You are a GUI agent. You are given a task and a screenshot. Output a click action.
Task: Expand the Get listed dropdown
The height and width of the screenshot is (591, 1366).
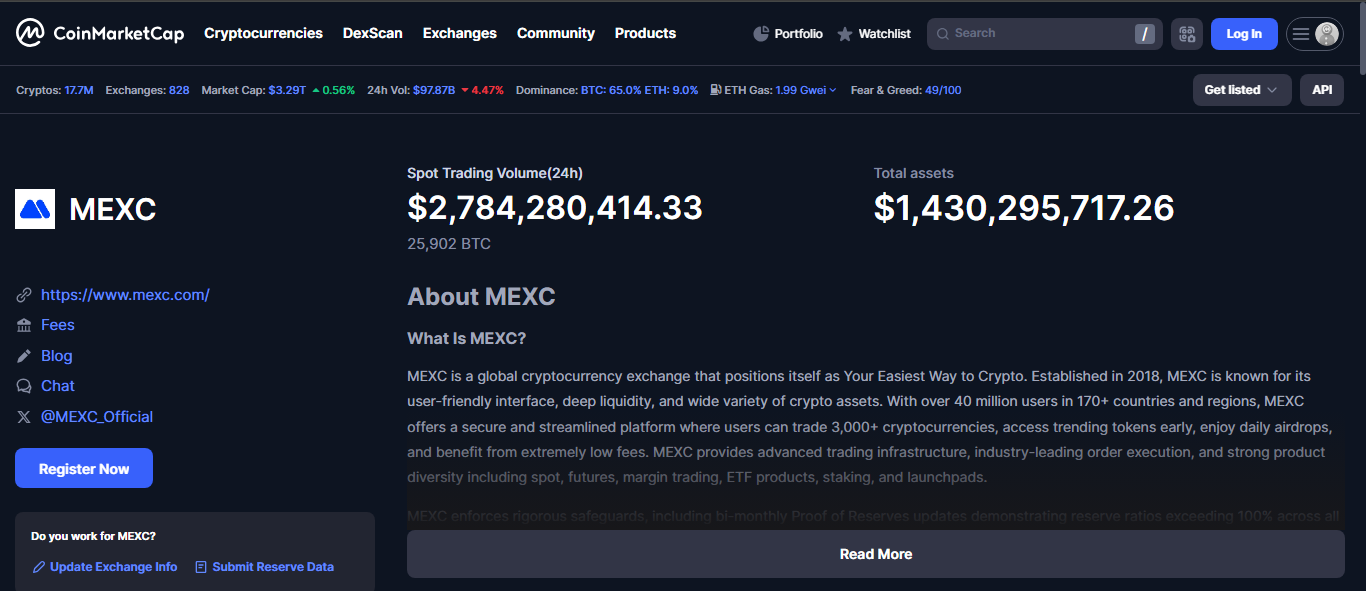tap(1242, 90)
